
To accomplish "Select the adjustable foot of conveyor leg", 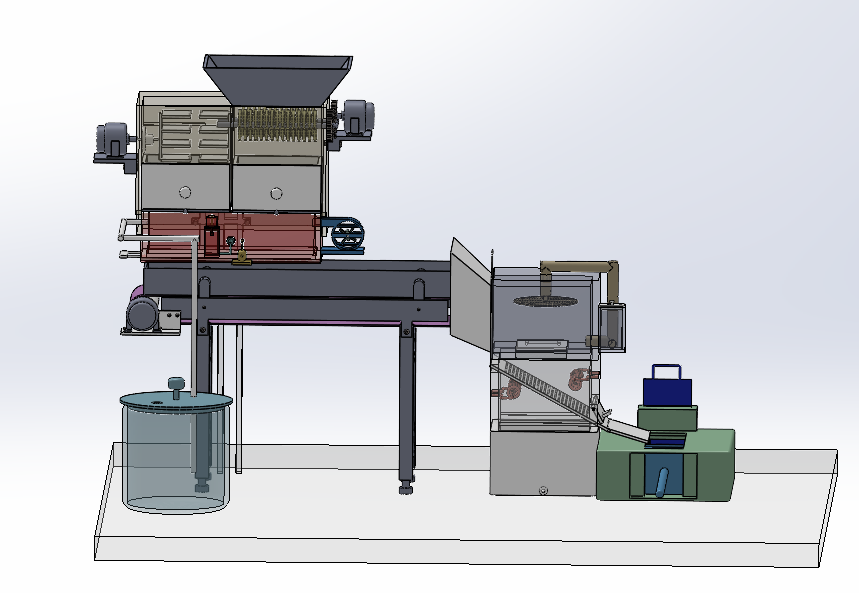I will click(x=406, y=487).
